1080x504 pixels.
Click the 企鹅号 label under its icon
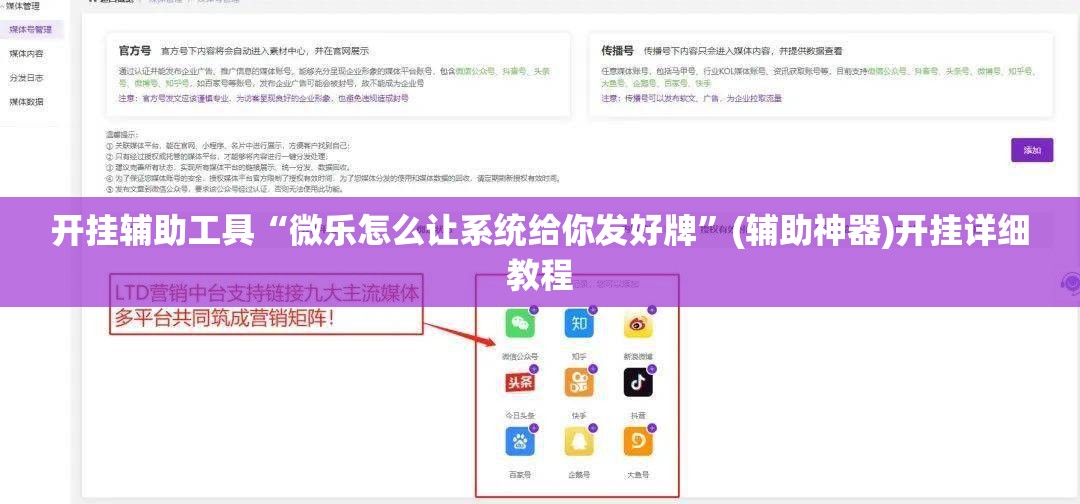point(579,474)
